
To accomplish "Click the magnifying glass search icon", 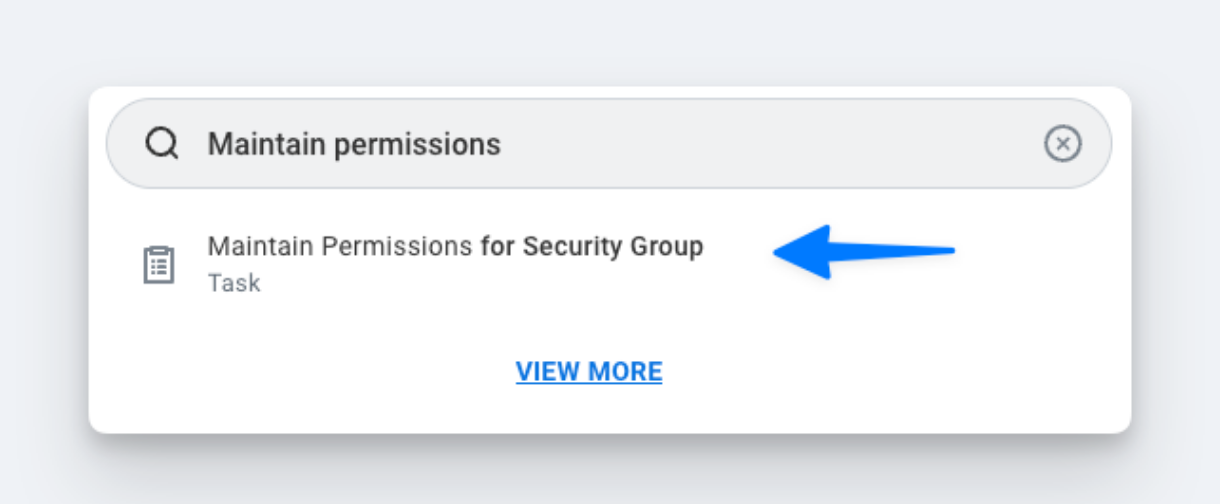I will 161,145.
